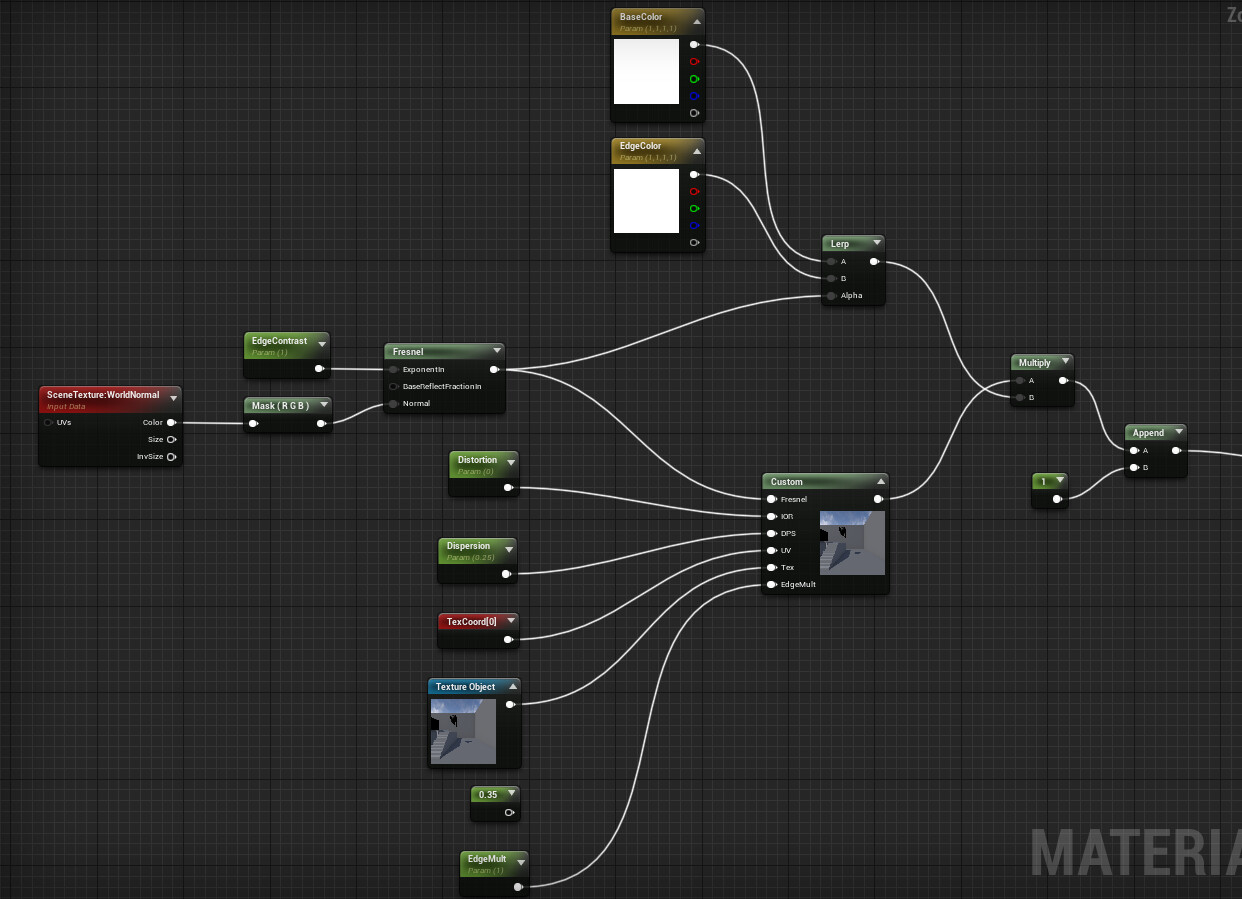
Task: Expand the Distortion node arrow
Action: (510, 463)
